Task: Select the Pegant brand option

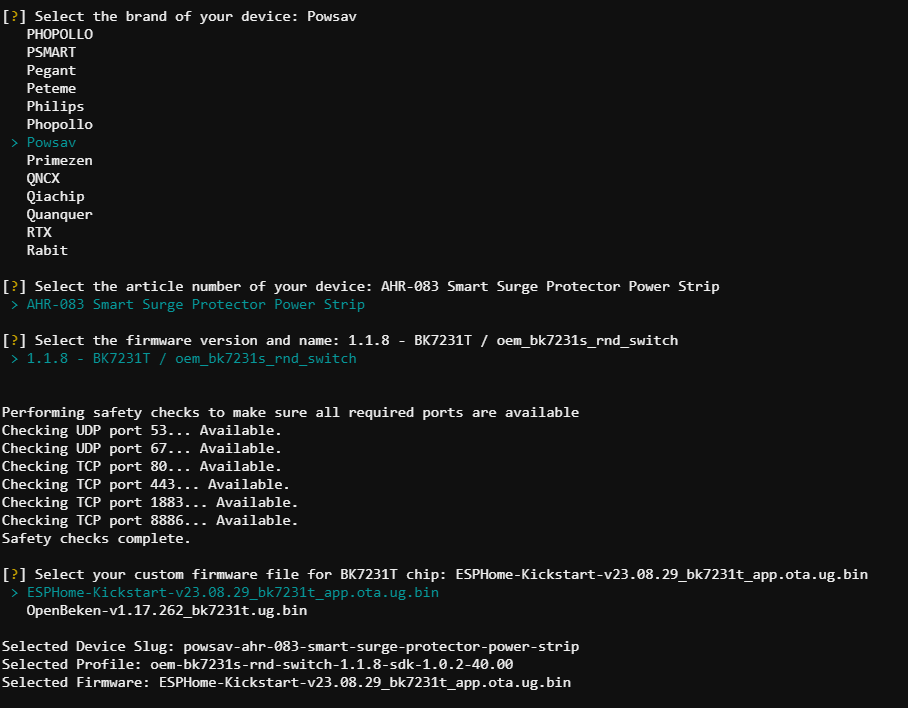Action: coord(51,71)
